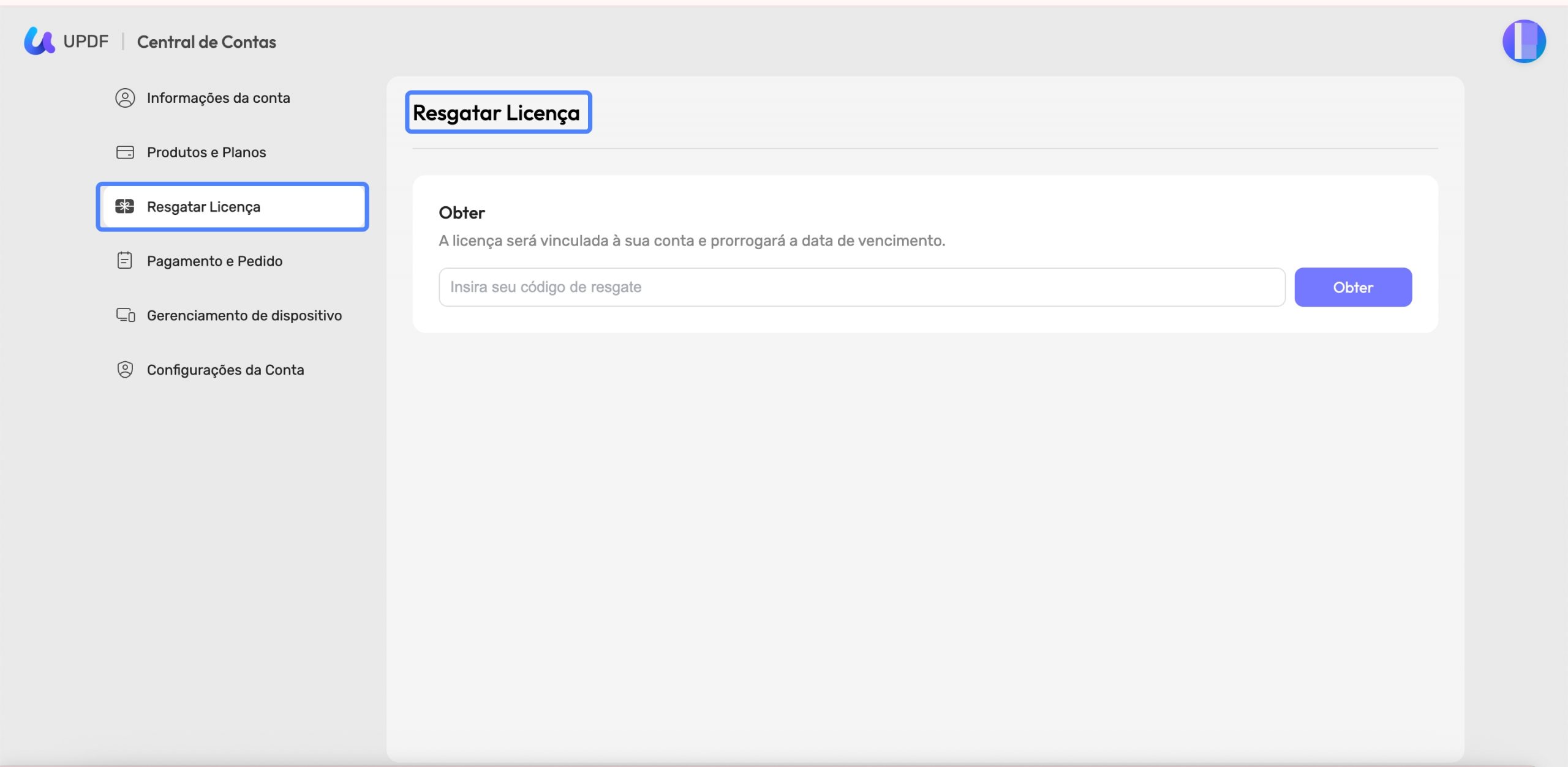Click the UPDF brand name text
This screenshot has height=767, width=1568.
coord(86,42)
